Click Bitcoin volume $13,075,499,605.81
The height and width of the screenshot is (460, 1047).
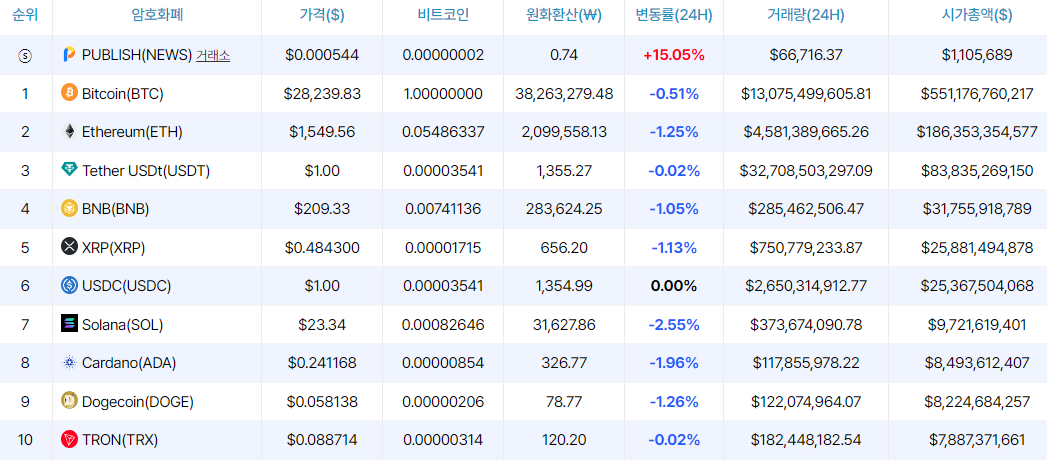(x=806, y=93)
